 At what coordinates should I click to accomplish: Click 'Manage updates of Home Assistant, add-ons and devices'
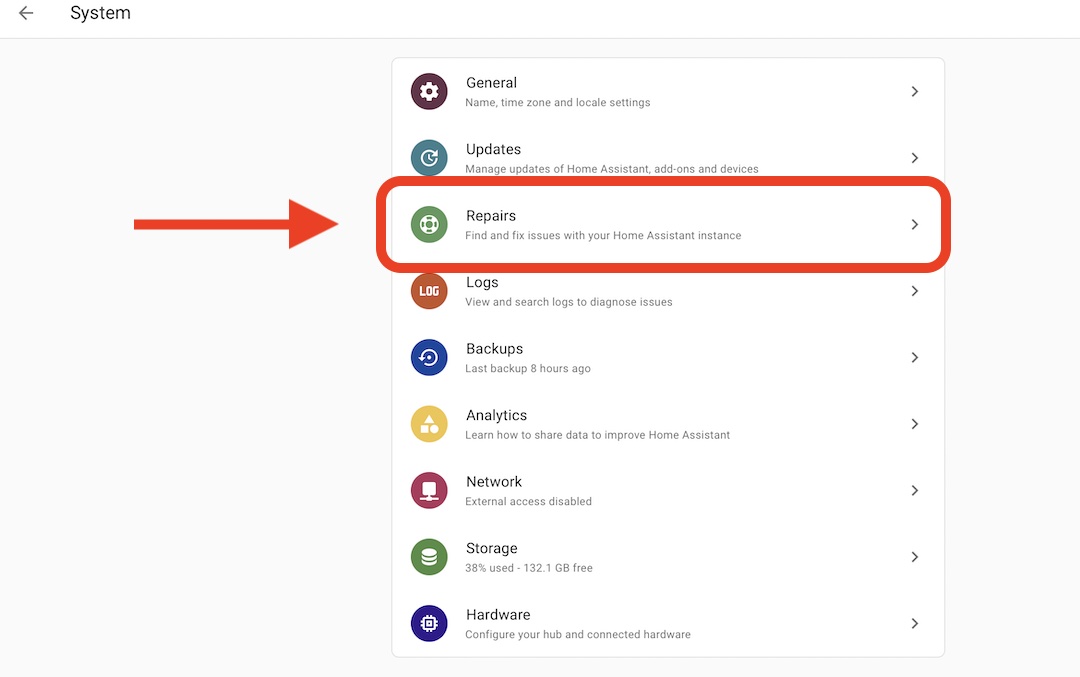pyautogui.click(x=612, y=169)
